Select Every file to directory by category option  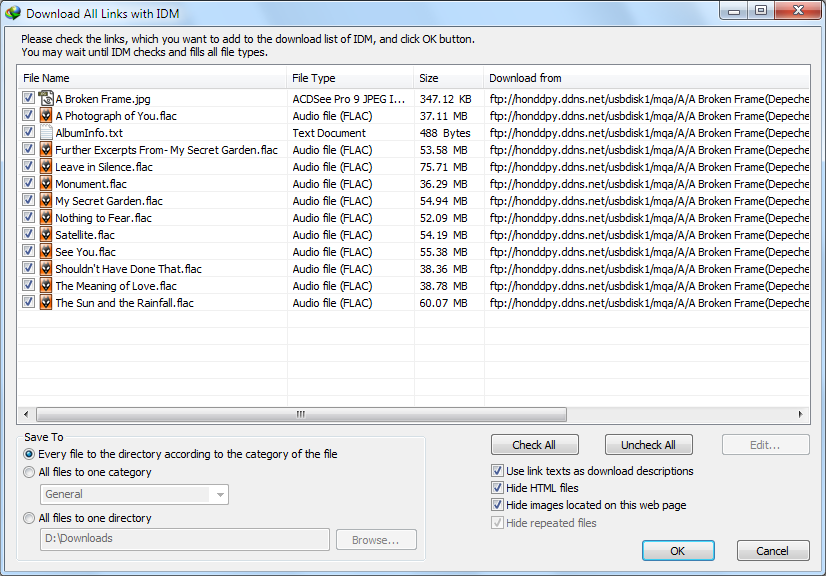tap(29, 454)
